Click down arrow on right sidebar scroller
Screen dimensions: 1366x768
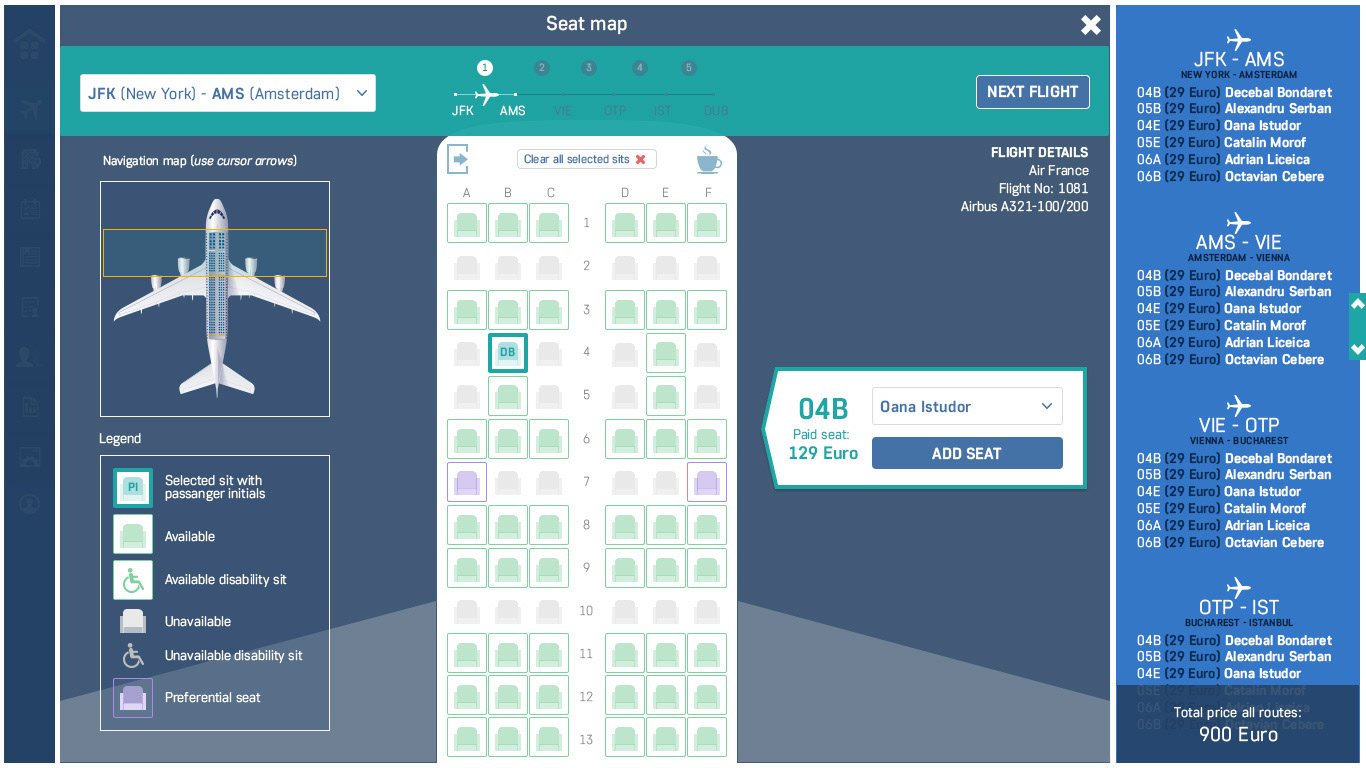[x=1357, y=349]
